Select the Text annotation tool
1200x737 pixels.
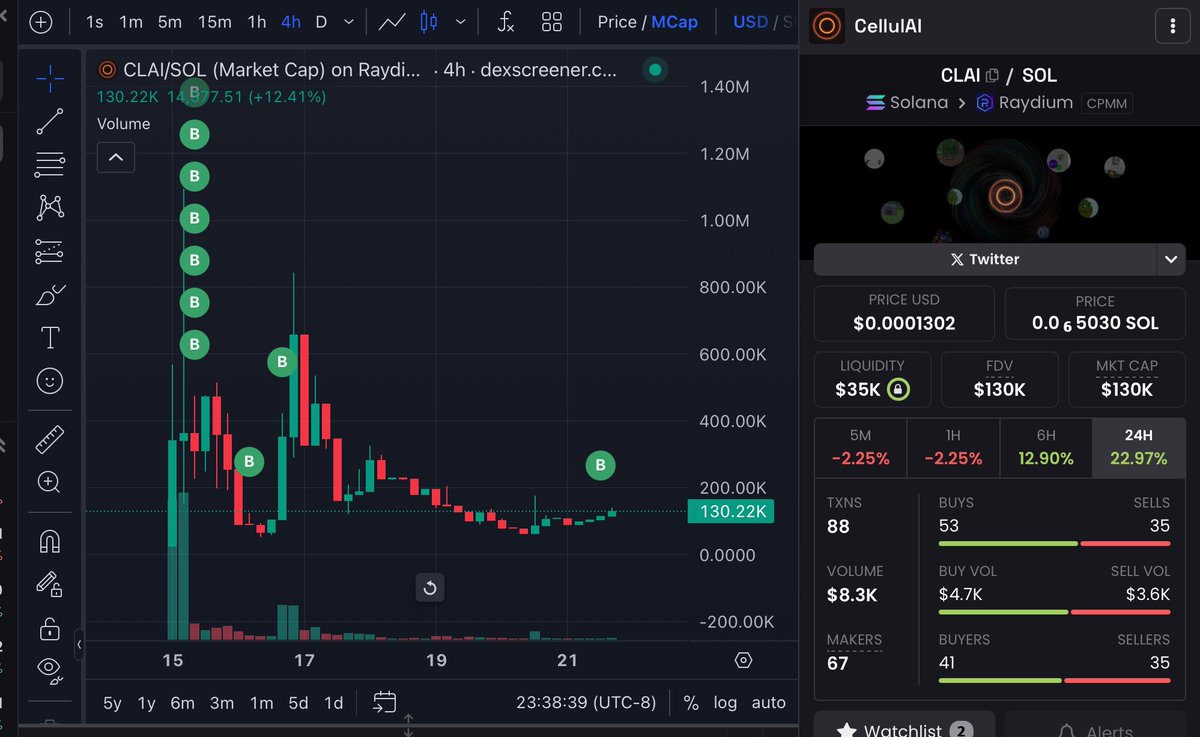49,338
